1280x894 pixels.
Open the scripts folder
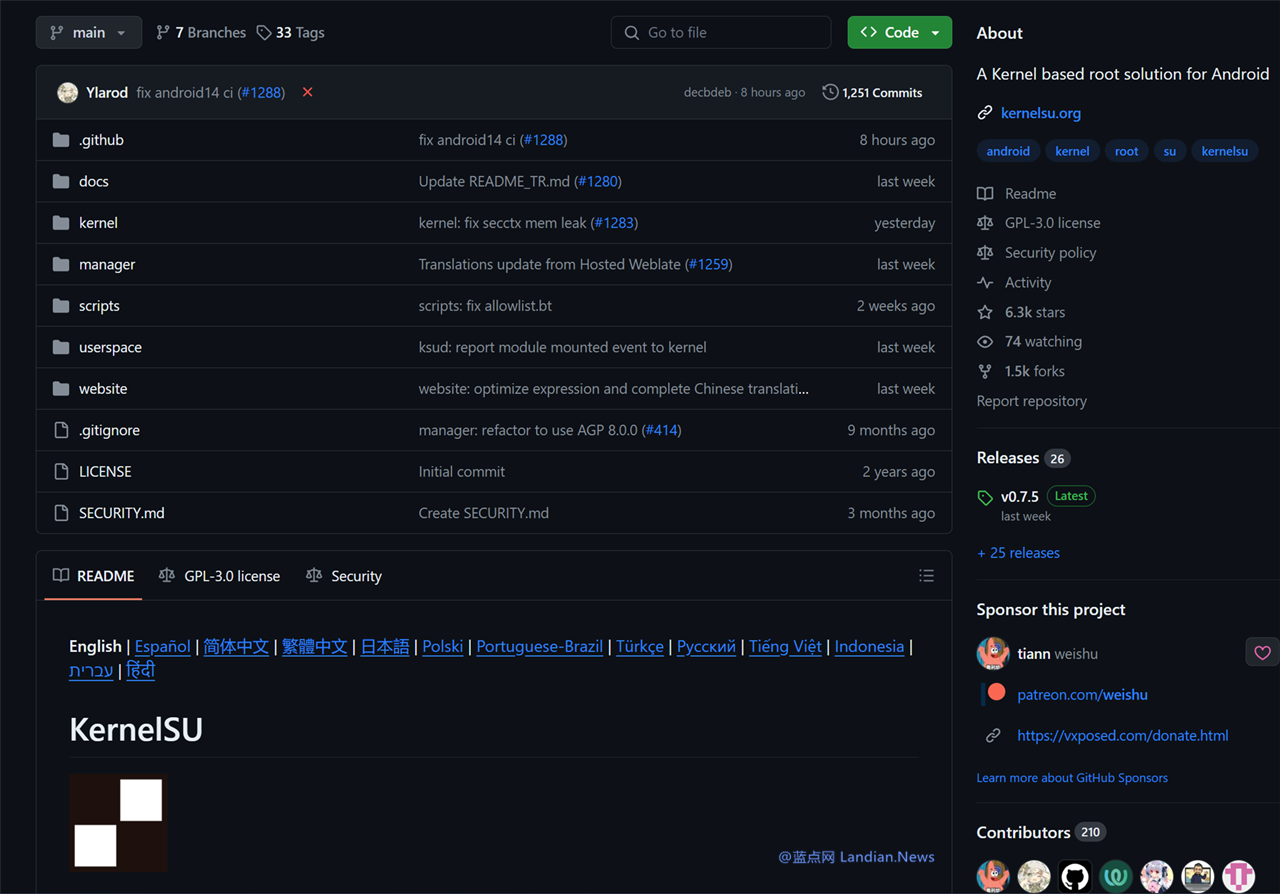(x=99, y=306)
